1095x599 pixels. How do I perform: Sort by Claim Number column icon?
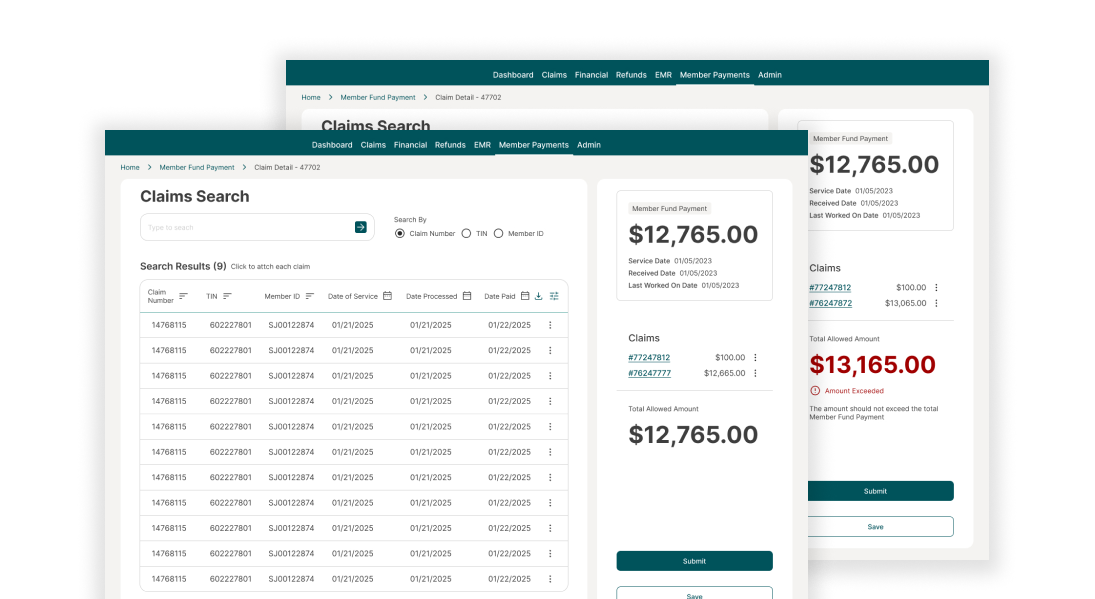[x=183, y=296]
